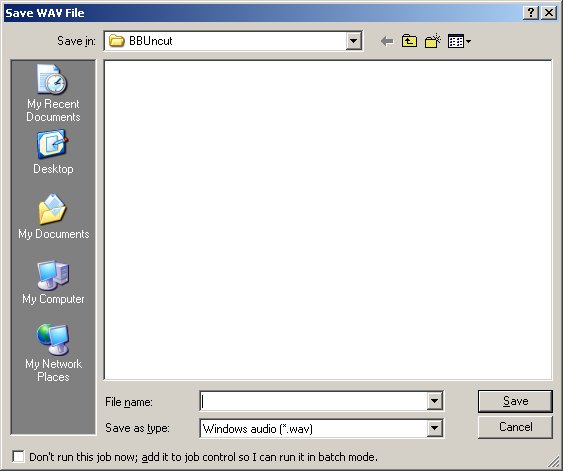
Task: Jump to the Desktop location
Action: tap(53, 153)
